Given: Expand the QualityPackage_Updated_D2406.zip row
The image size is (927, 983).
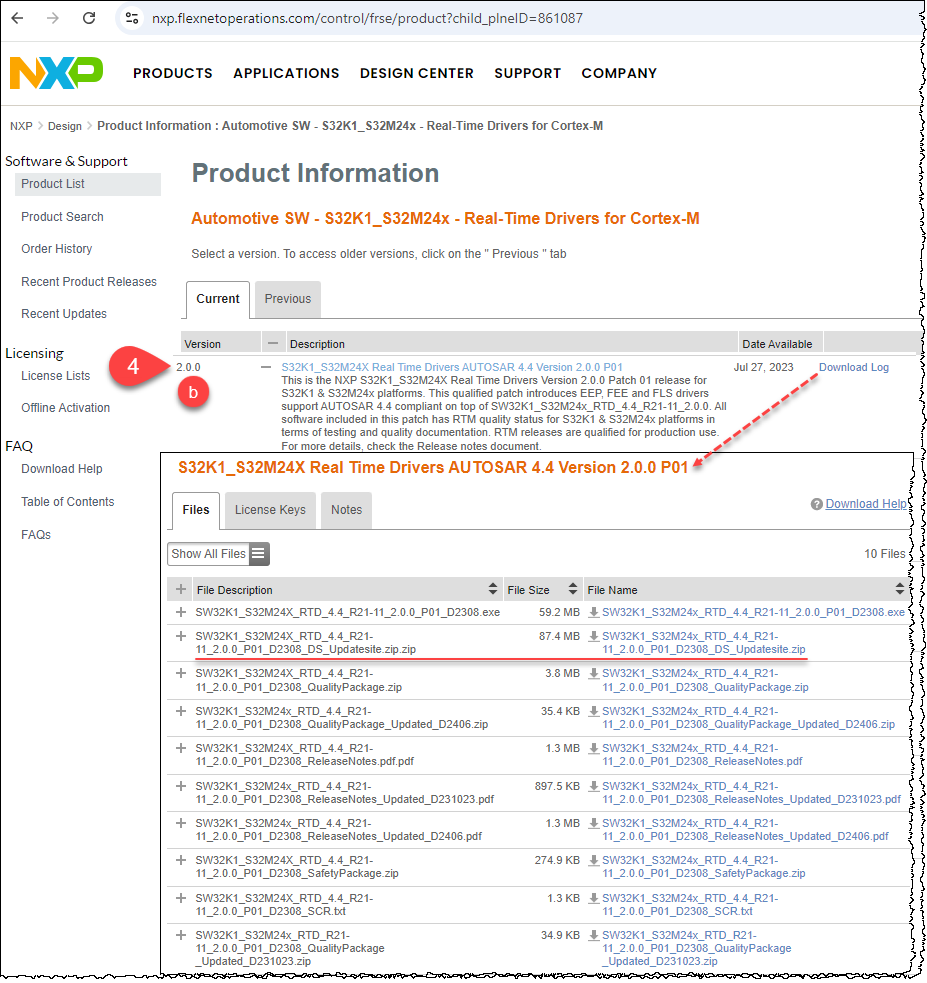Looking at the screenshot, I should (x=181, y=712).
